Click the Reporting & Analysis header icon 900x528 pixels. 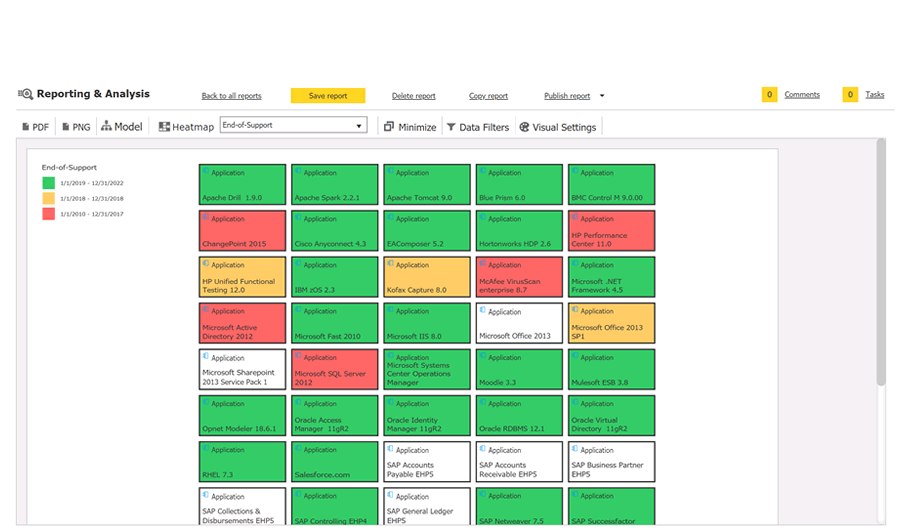25,94
